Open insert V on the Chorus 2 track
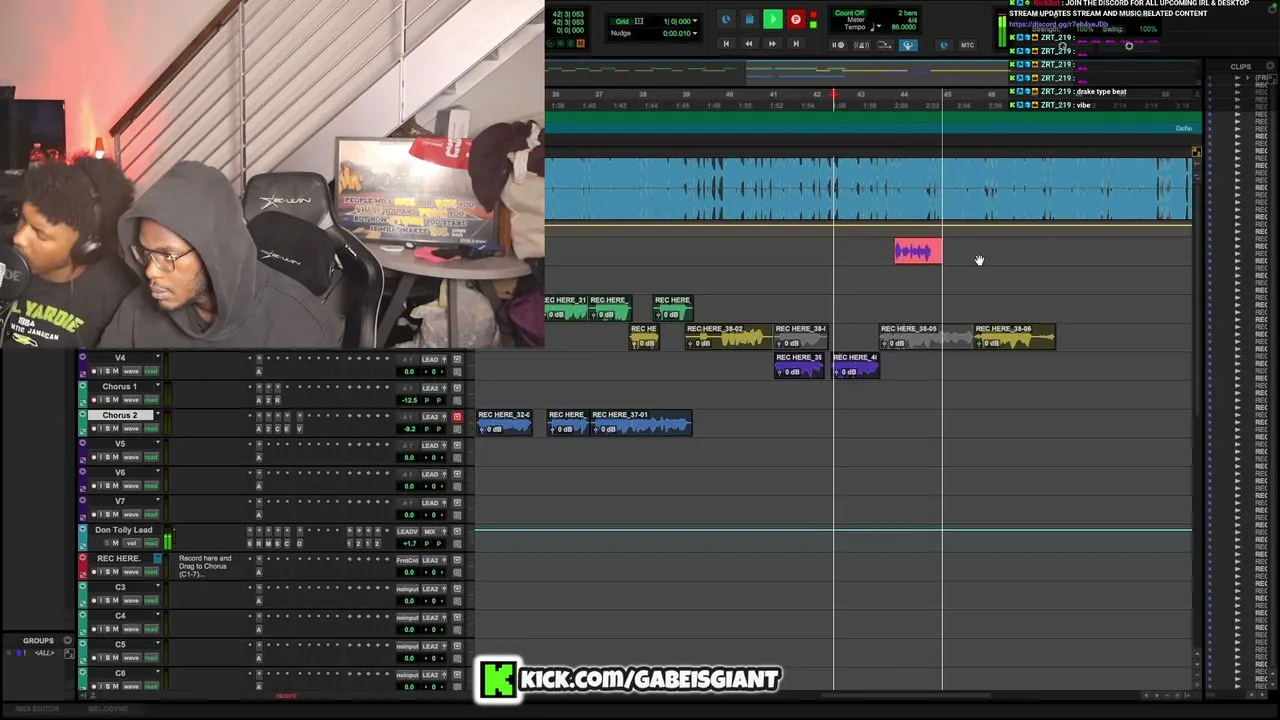This screenshot has height=720, width=1280. point(299,429)
